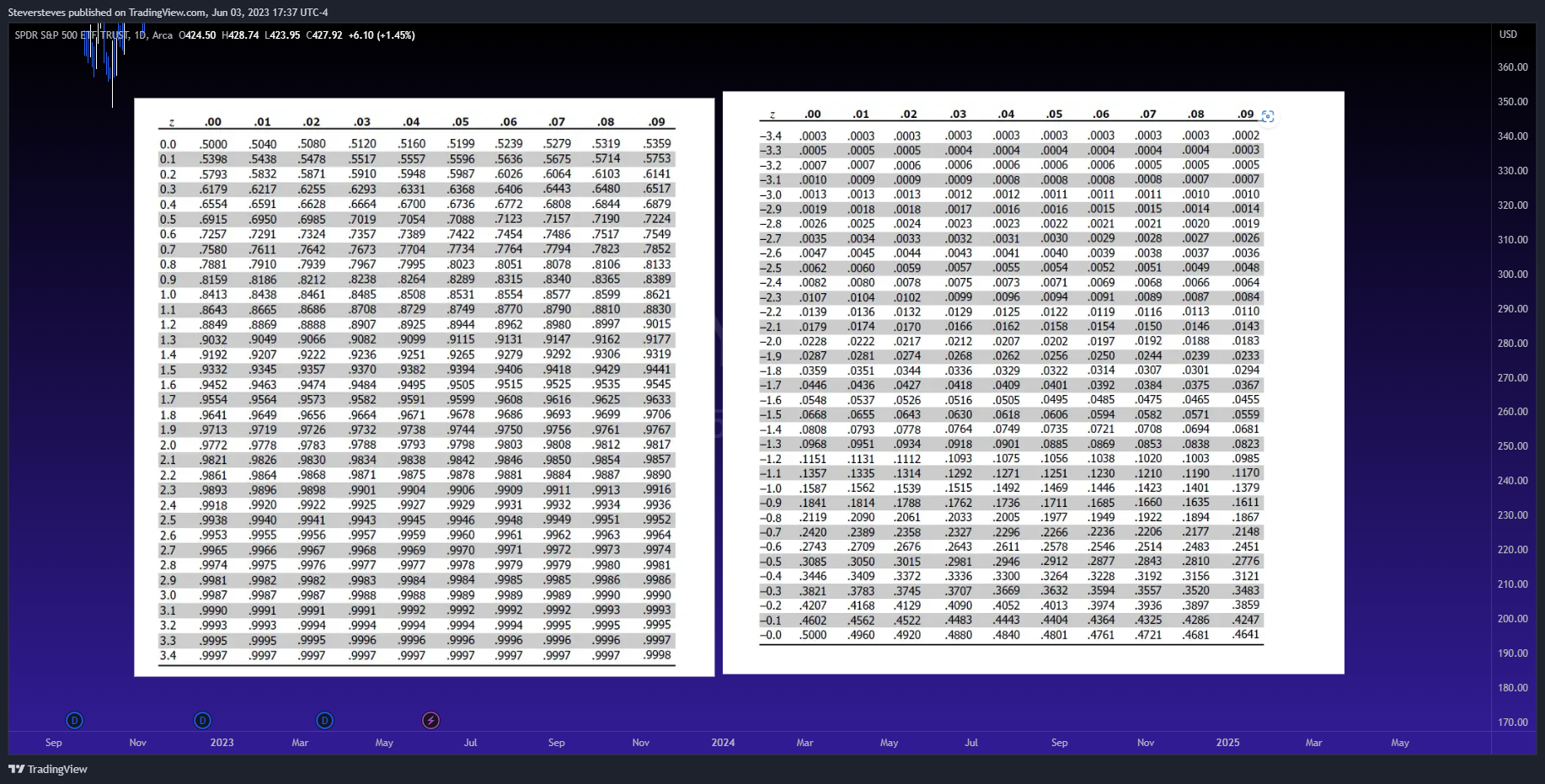The height and width of the screenshot is (784, 1545).
Task: Click row label -2.5 in right table
Action: click(x=771, y=269)
